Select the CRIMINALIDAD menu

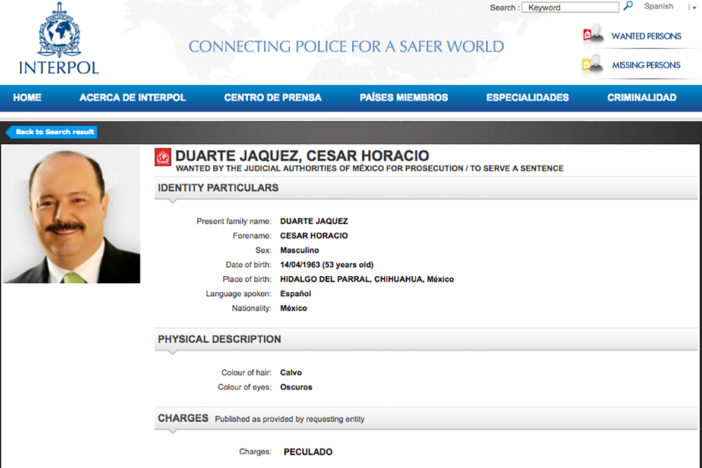click(x=641, y=97)
